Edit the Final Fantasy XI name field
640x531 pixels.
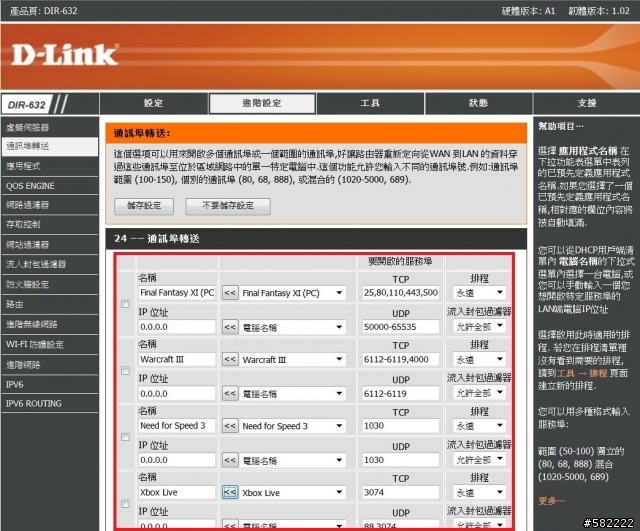[x=177, y=293]
